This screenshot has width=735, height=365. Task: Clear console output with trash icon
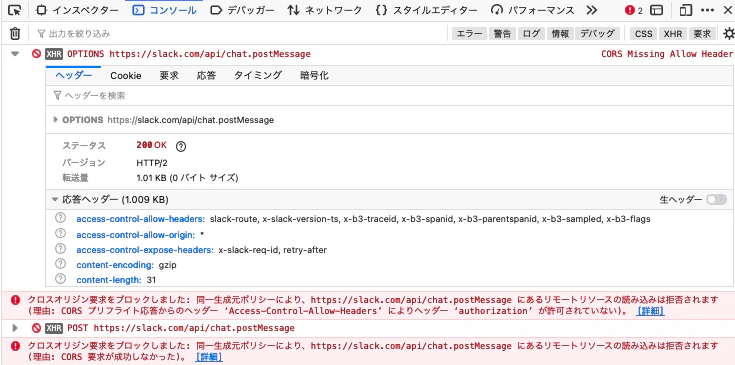pyautogui.click(x=15, y=33)
